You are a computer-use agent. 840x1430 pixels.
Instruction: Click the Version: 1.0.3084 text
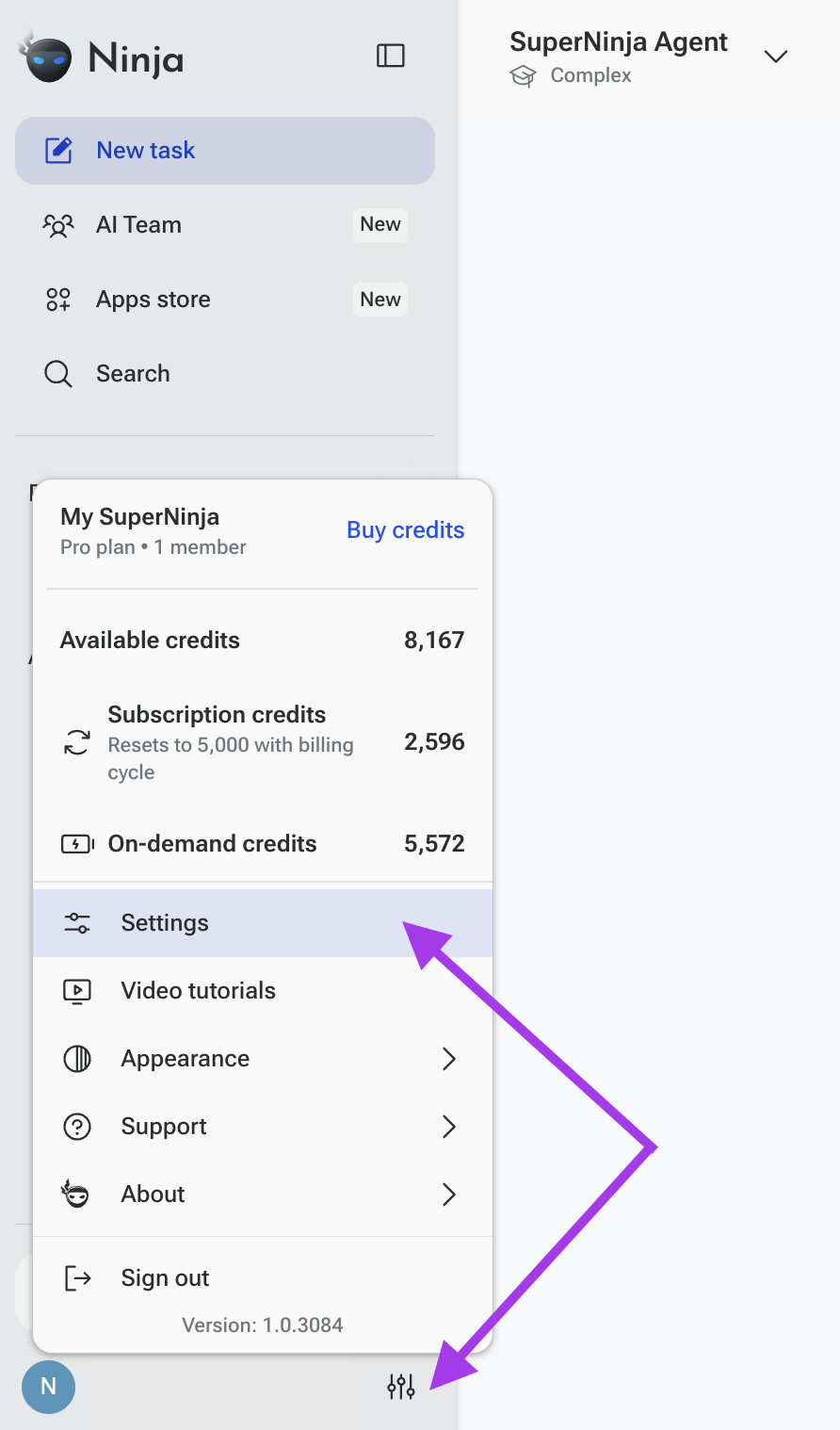click(x=263, y=1325)
